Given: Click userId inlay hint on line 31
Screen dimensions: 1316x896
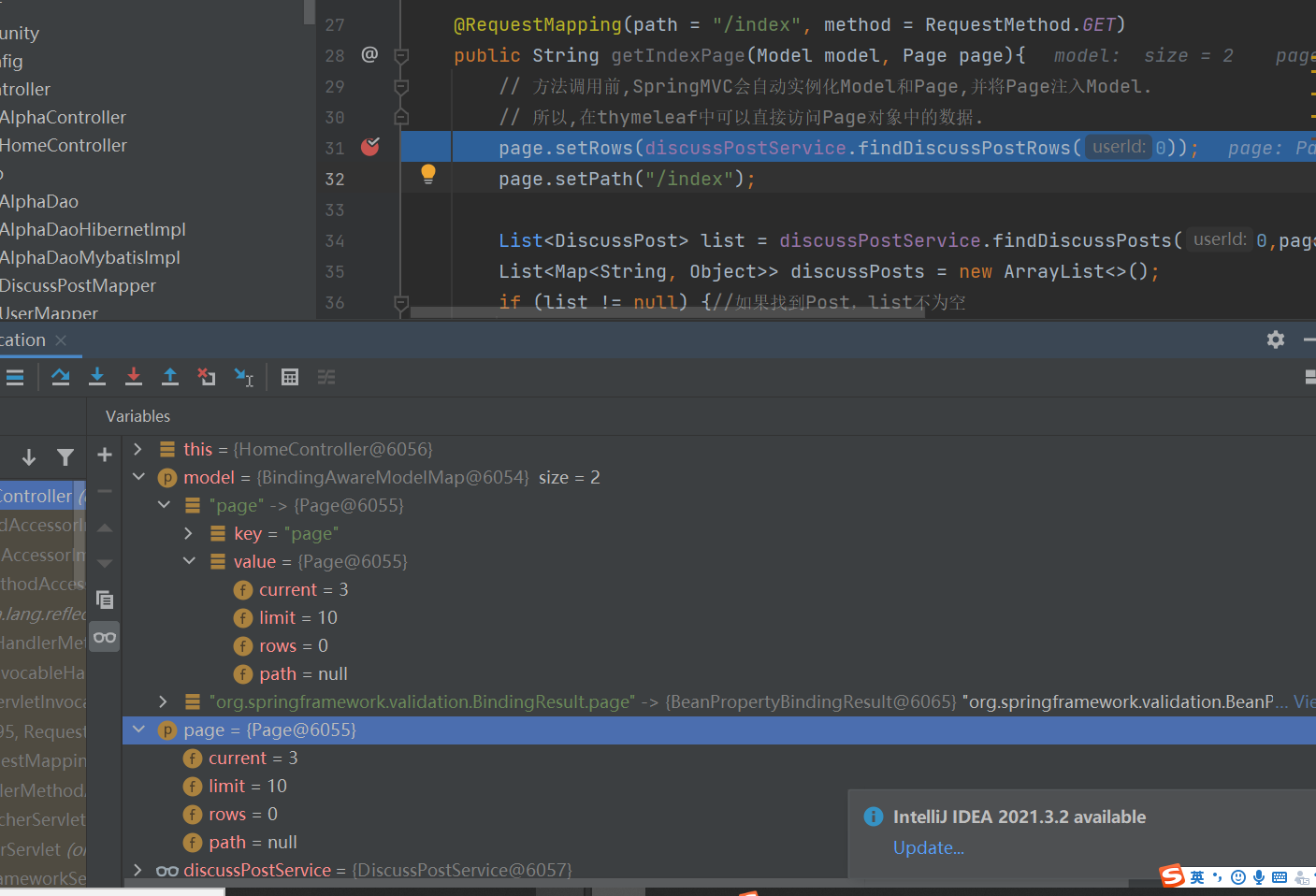Looking at the screenshot, I should click(1119, 147).
